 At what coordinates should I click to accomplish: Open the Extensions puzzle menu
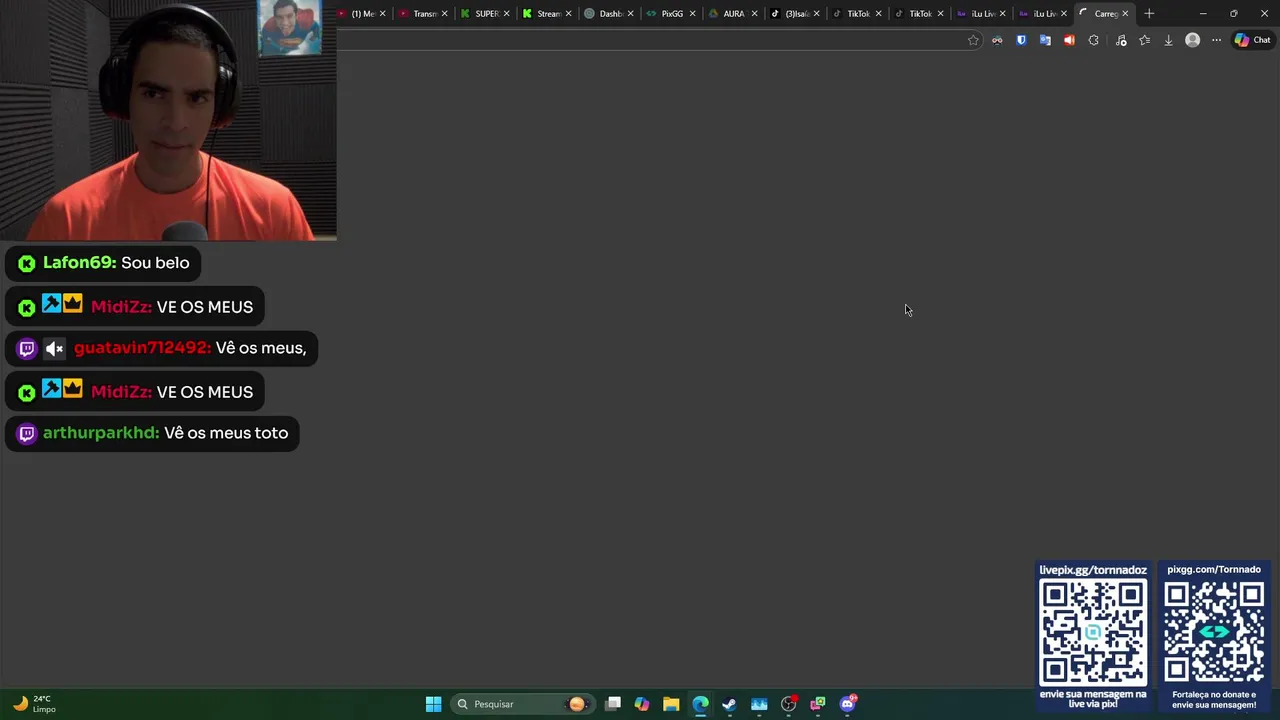tap(1093, 40)
